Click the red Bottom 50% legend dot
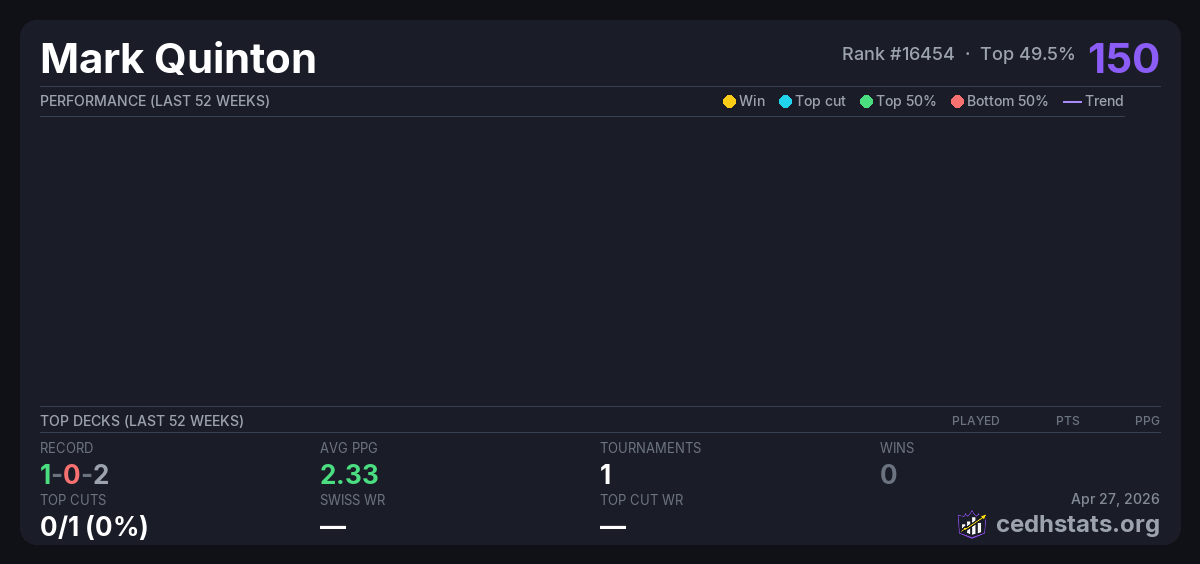1200x564 pixels. pos(957,101)
